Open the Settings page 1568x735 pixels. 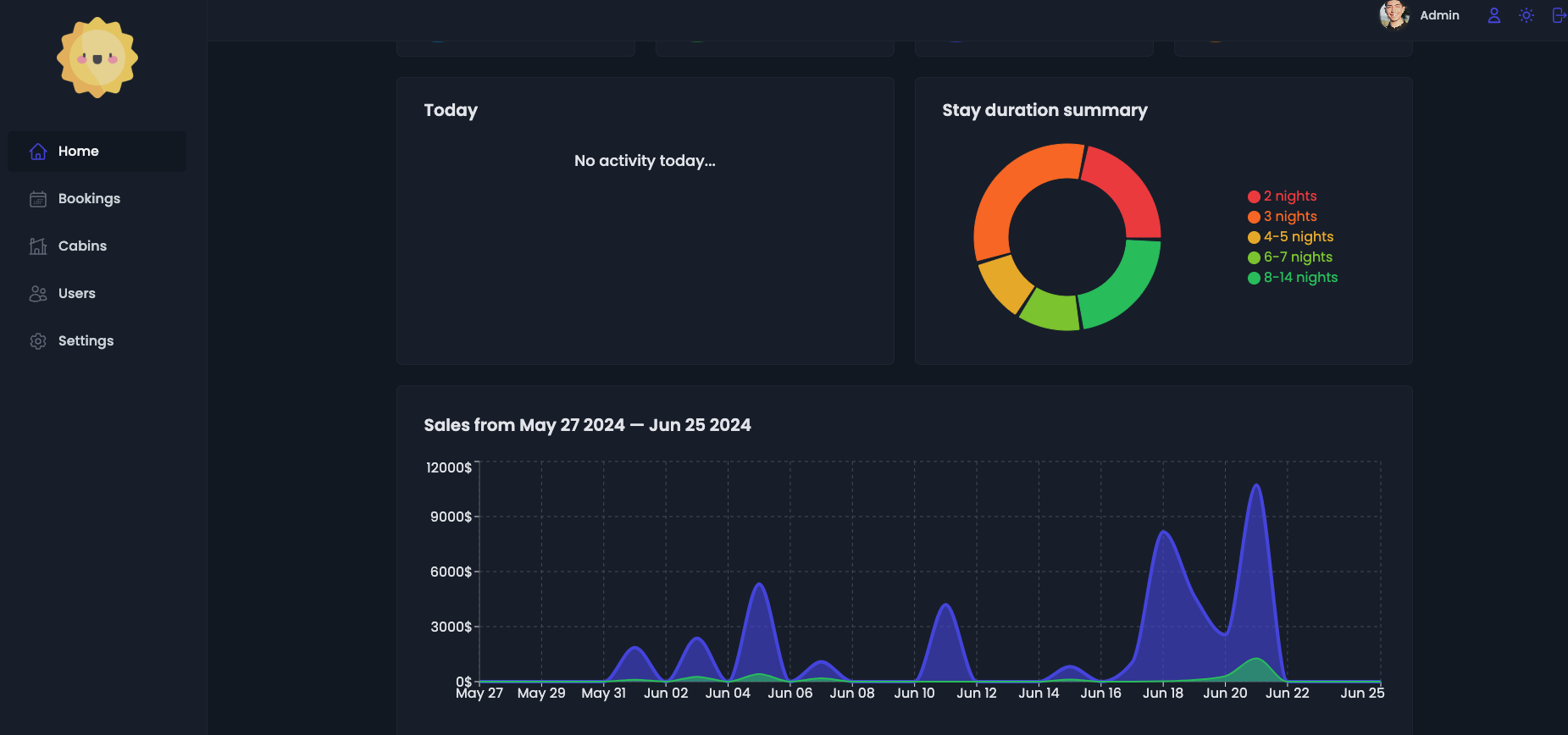coord(86,341)
